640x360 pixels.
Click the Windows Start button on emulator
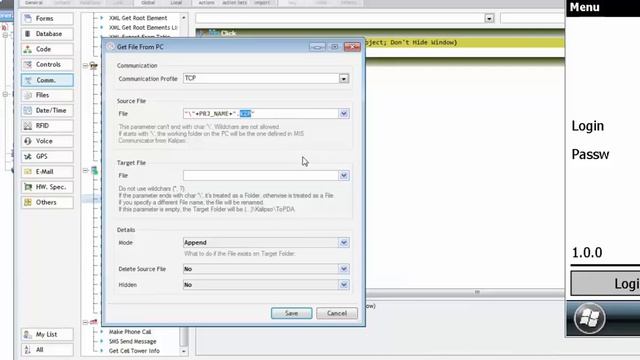click(x=589, y=318)
